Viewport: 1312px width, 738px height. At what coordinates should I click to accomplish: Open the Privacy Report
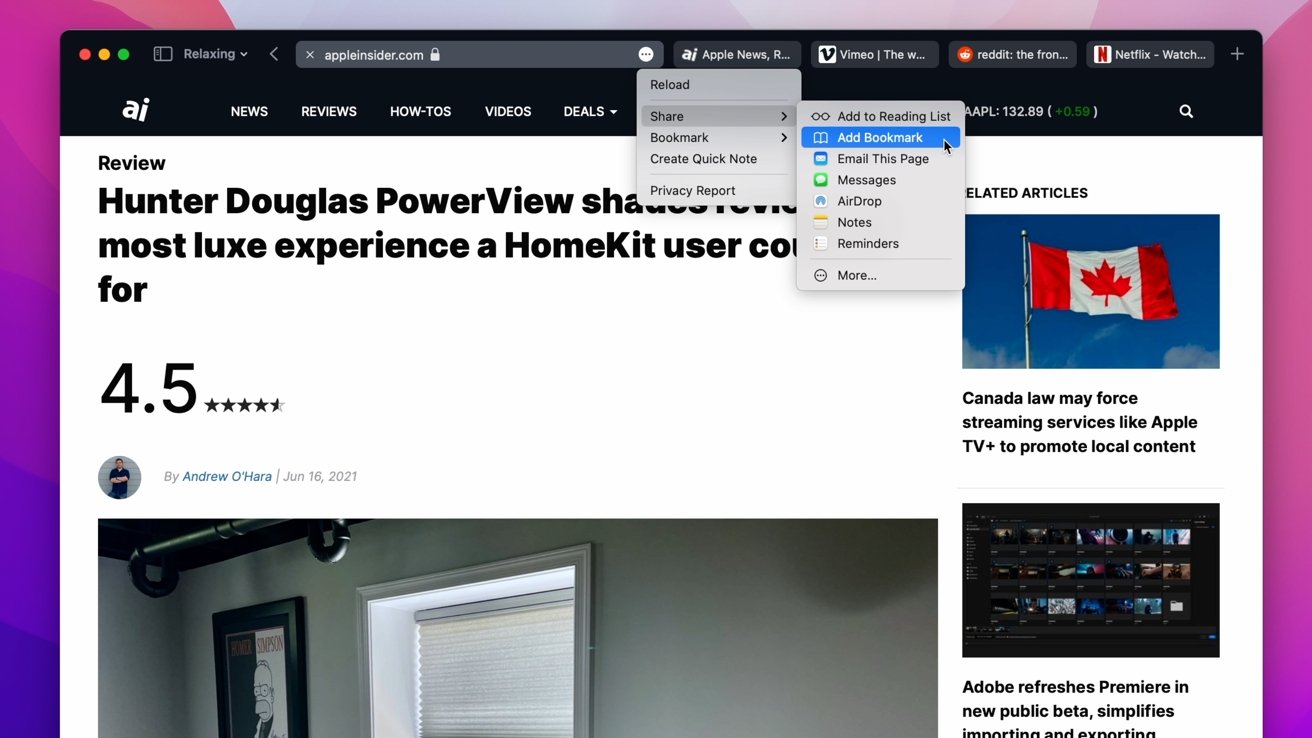[718, 190]
